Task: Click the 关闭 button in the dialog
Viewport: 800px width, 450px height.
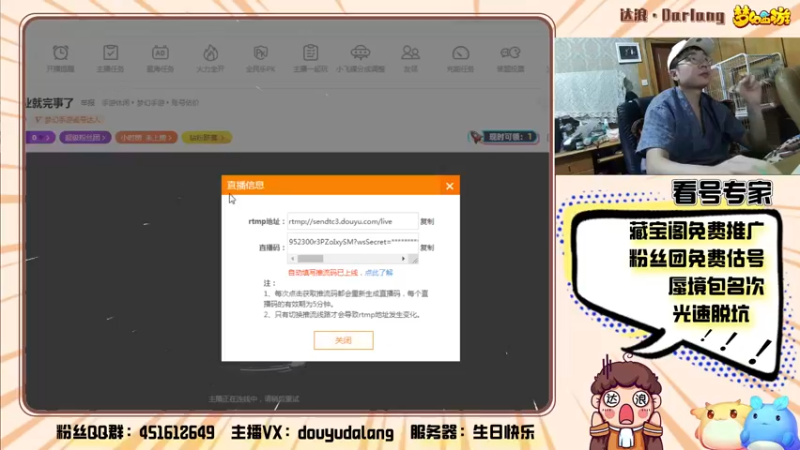Action: coord(343,340)
